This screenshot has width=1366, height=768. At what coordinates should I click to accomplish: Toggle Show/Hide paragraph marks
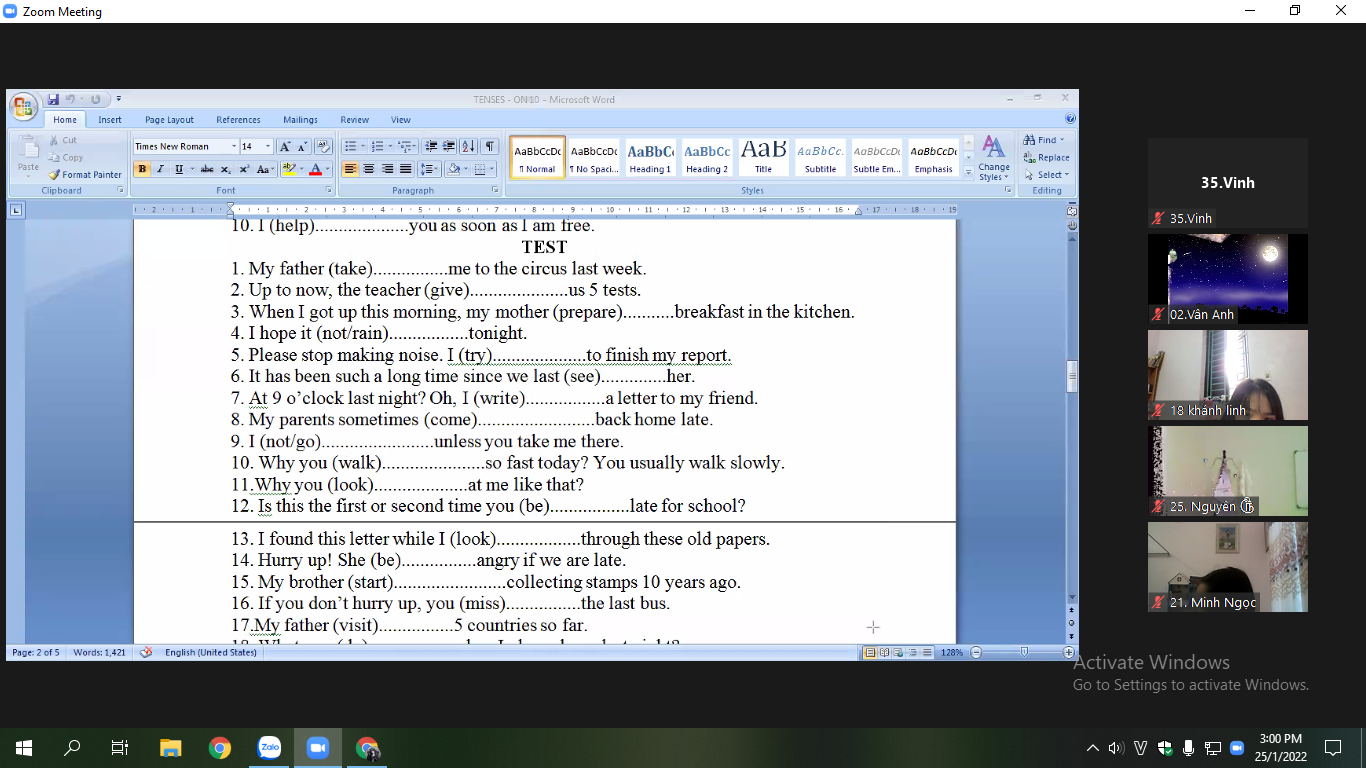click(x=490, y=146)
